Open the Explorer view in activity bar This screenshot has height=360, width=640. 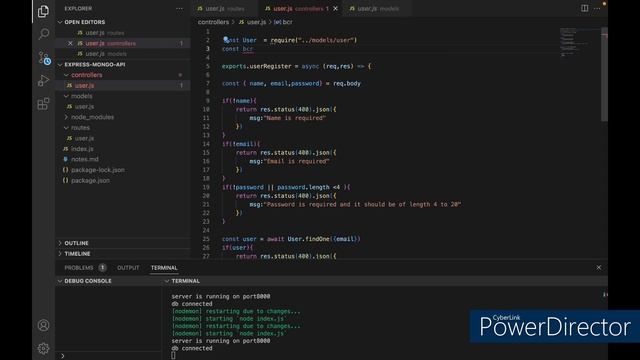[43, 11]
